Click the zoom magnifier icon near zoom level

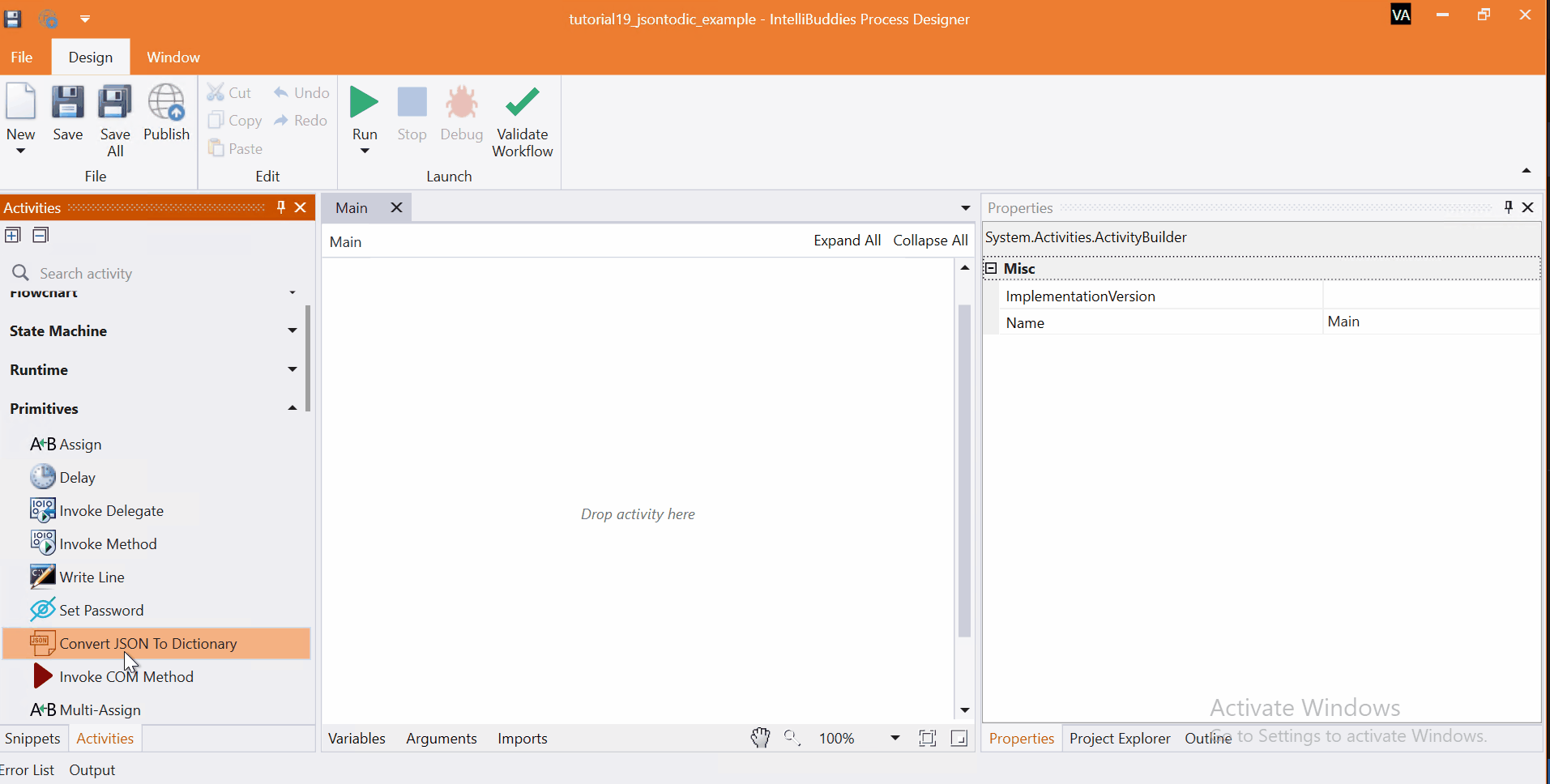(x=792, y=738)
